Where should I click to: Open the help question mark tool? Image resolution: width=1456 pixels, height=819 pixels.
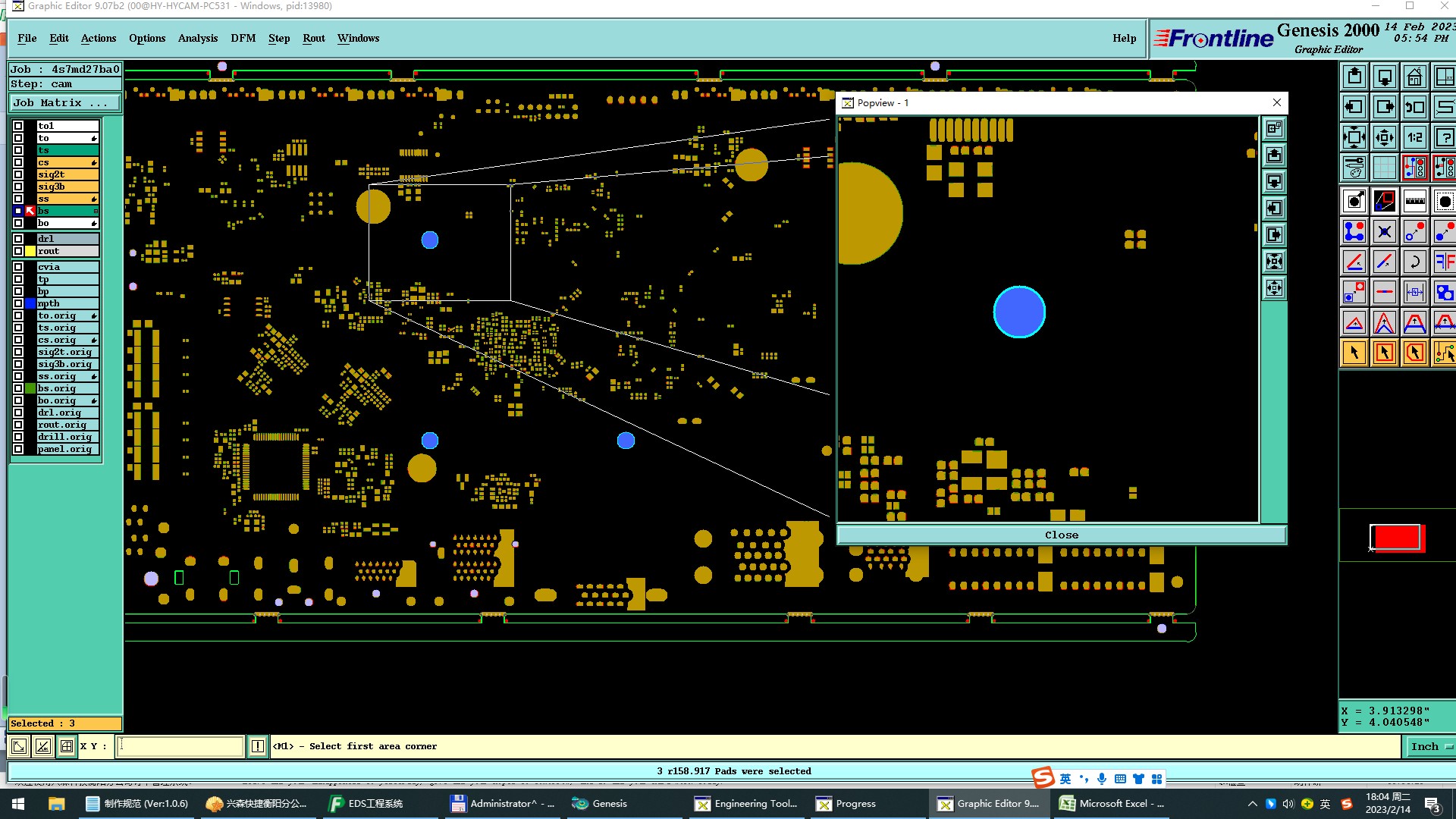point(1444,138)
